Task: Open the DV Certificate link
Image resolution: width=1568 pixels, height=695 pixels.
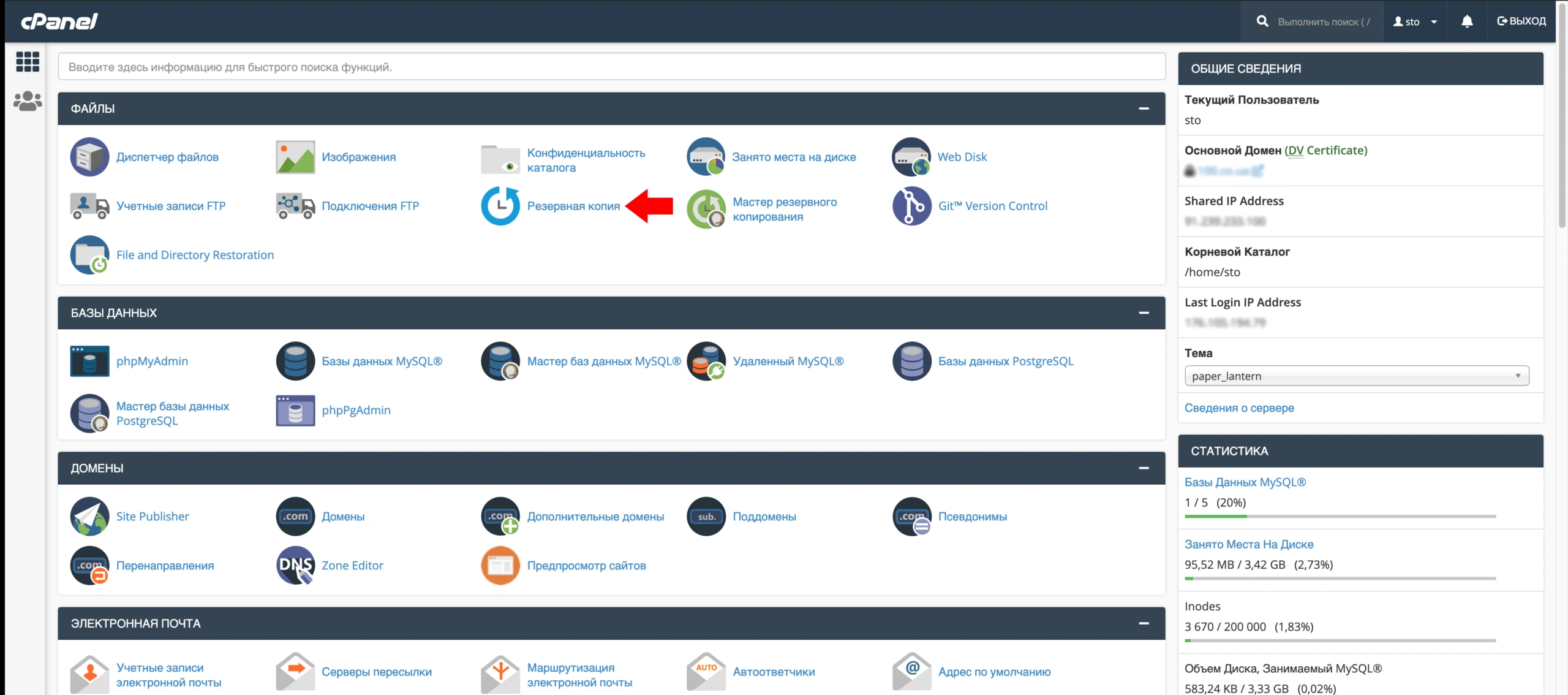Action: pyautogui.click(x=1326, y=150)
